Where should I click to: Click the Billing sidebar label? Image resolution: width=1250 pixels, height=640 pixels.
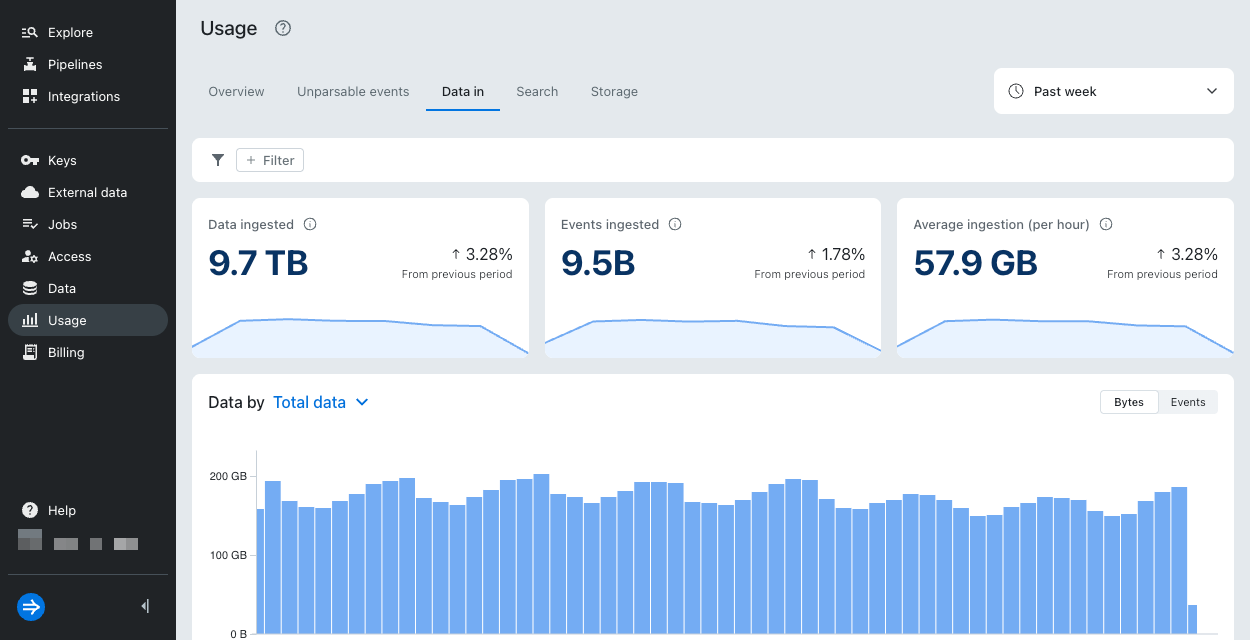(66, 352)
